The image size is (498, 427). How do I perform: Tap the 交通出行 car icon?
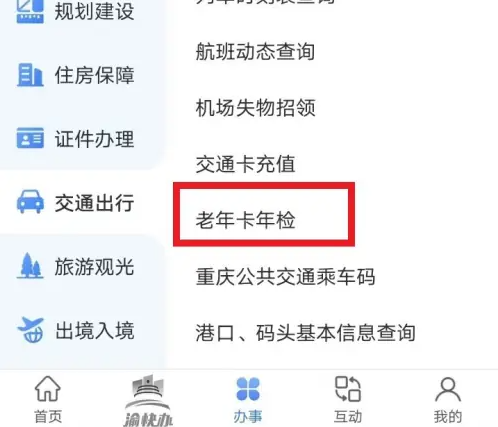point(30,202)
